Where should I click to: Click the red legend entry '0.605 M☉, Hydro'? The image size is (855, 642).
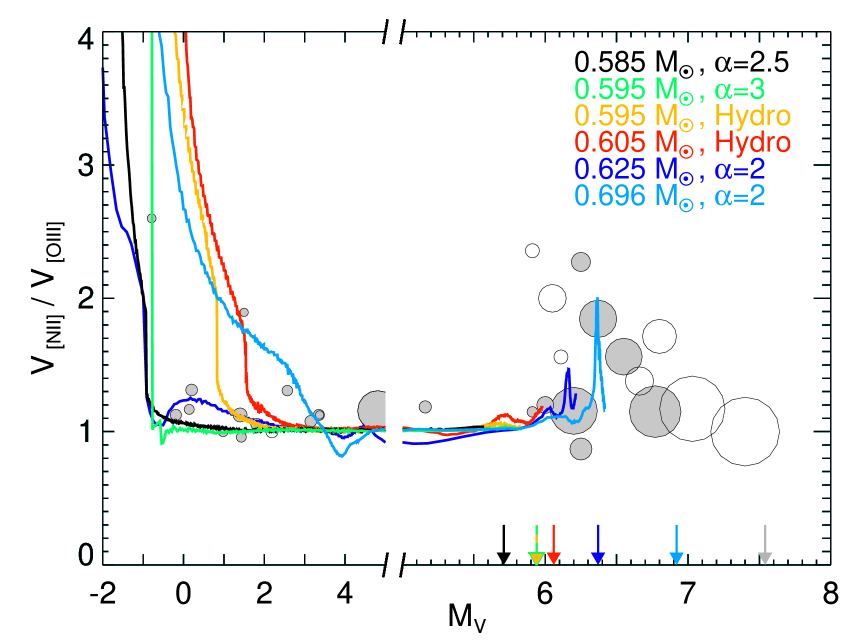[x=683, y=142]
